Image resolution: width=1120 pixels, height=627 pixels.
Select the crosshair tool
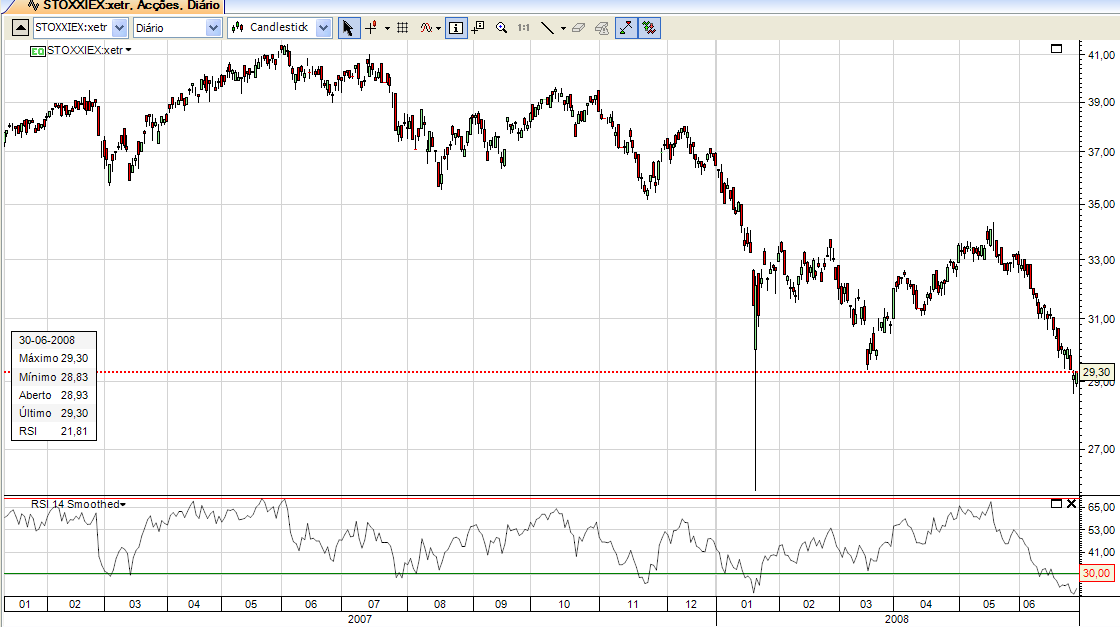tap(371, 28)
